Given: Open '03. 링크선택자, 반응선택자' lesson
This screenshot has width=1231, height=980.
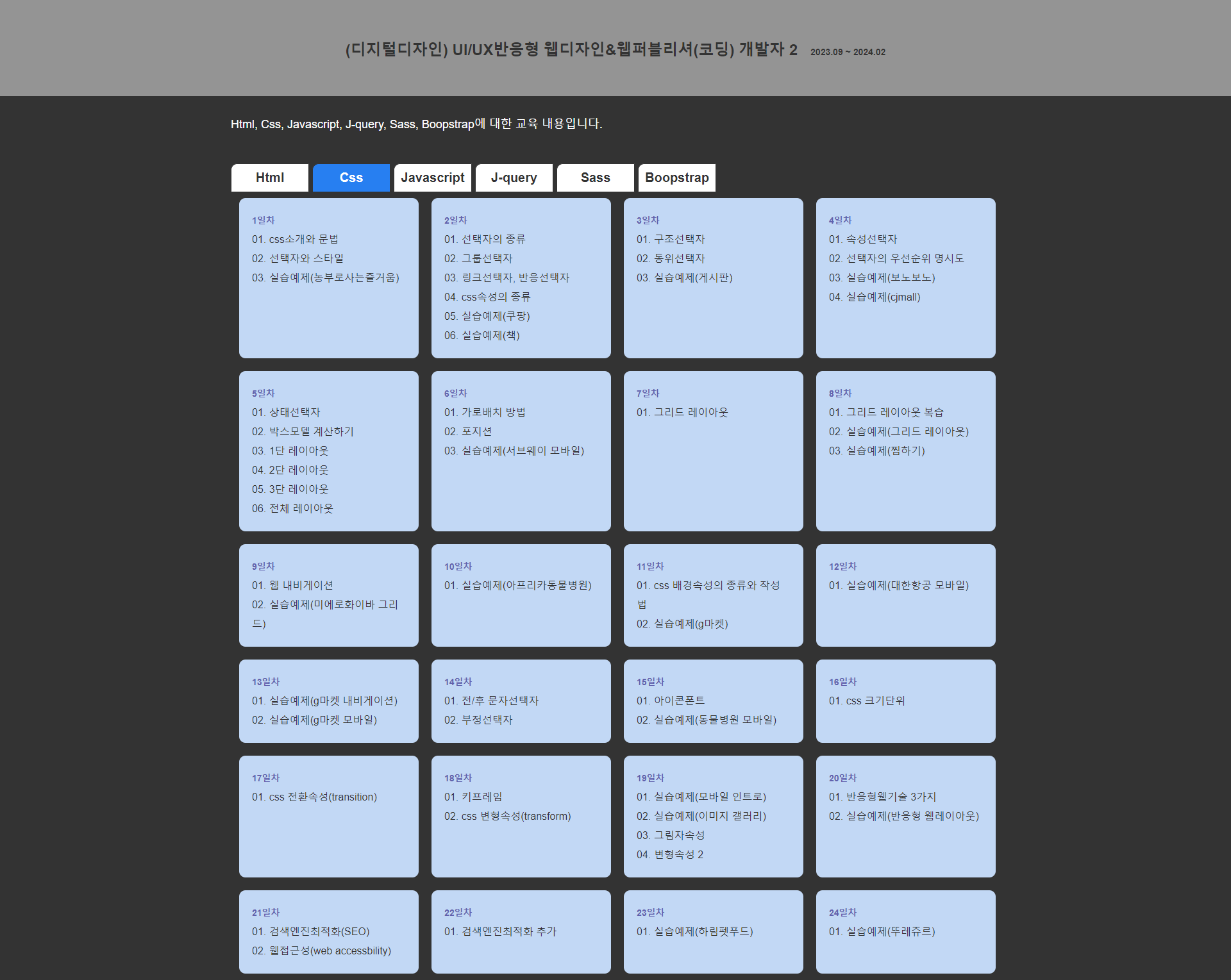Looking at the screenshot, I should (x=507, y=278).
